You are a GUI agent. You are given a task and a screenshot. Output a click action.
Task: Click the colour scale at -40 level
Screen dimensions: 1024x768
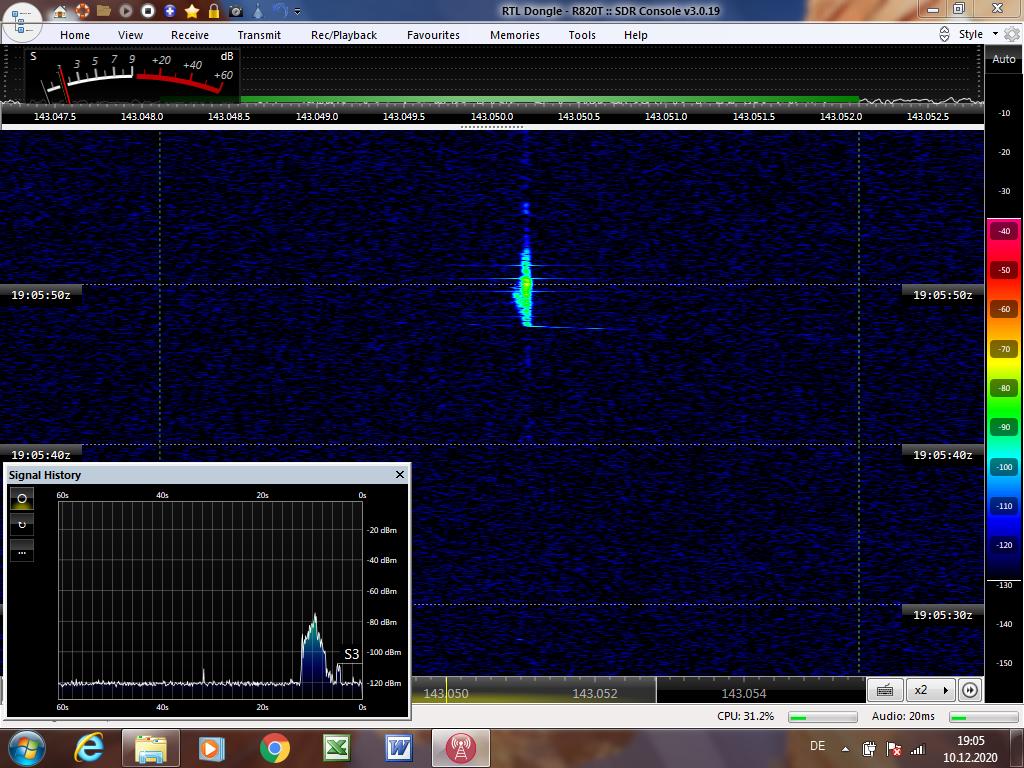click(1004, 231)
